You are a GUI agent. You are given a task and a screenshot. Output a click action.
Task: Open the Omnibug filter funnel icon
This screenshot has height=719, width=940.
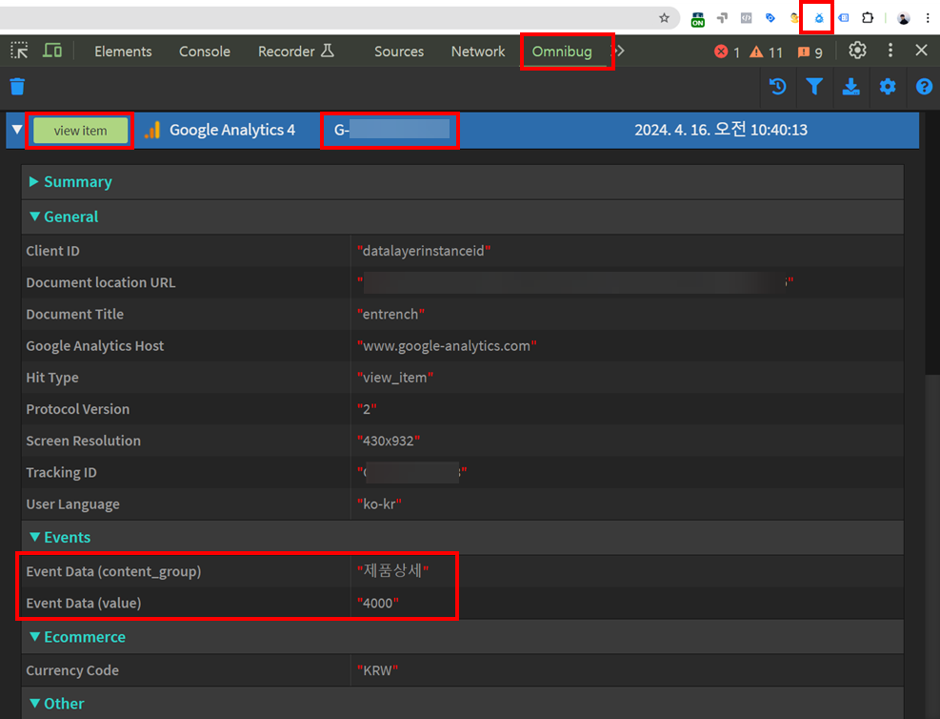pyautogui.click(x=814, y=87)
